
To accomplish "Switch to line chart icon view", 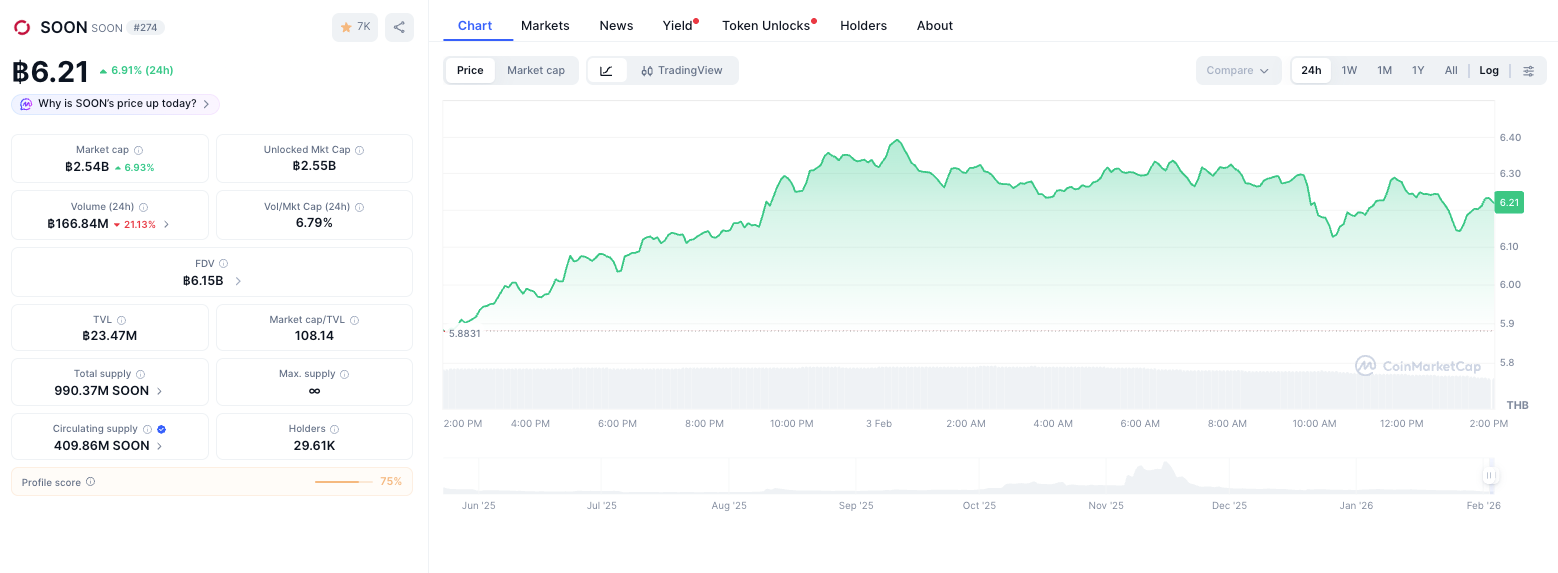I will coord(607,70).
